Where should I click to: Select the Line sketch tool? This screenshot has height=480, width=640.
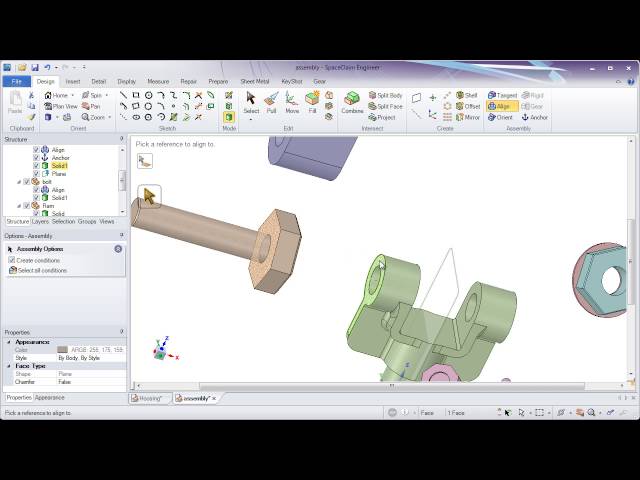[x=123, y=95]
